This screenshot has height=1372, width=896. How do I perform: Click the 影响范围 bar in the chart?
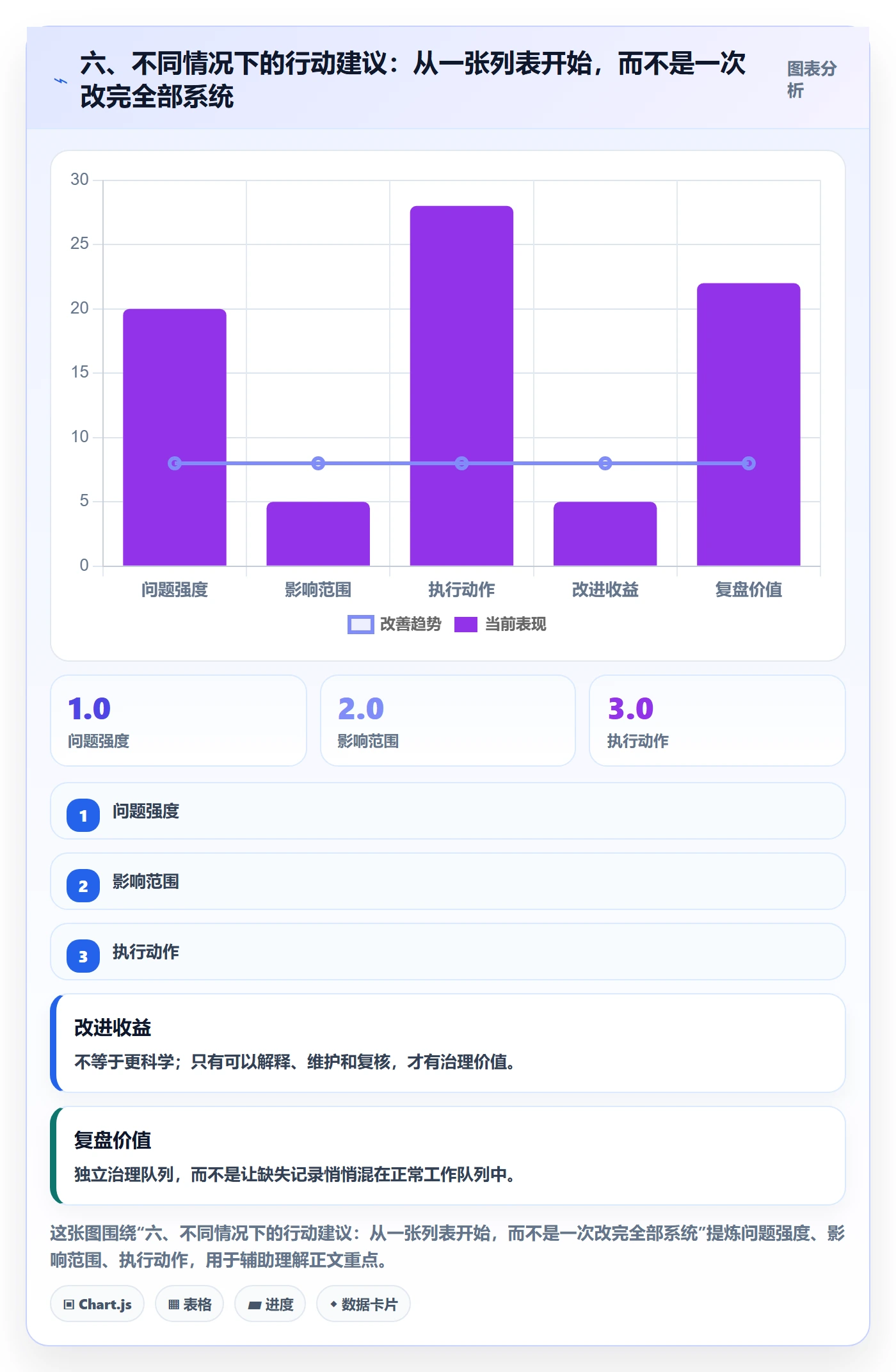tap(318, 534)
